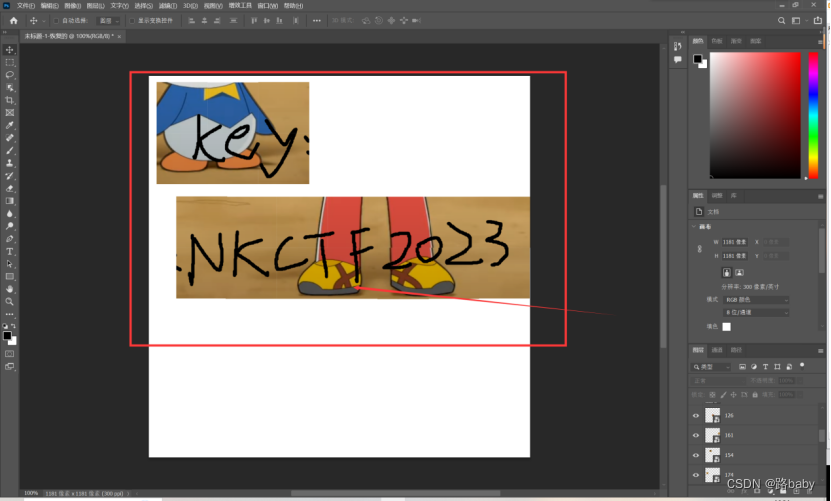This screenshot has height=501, width=831.
Task: Switch to the 通道 tab in layers panel
Action: click(x=717, y=350)
